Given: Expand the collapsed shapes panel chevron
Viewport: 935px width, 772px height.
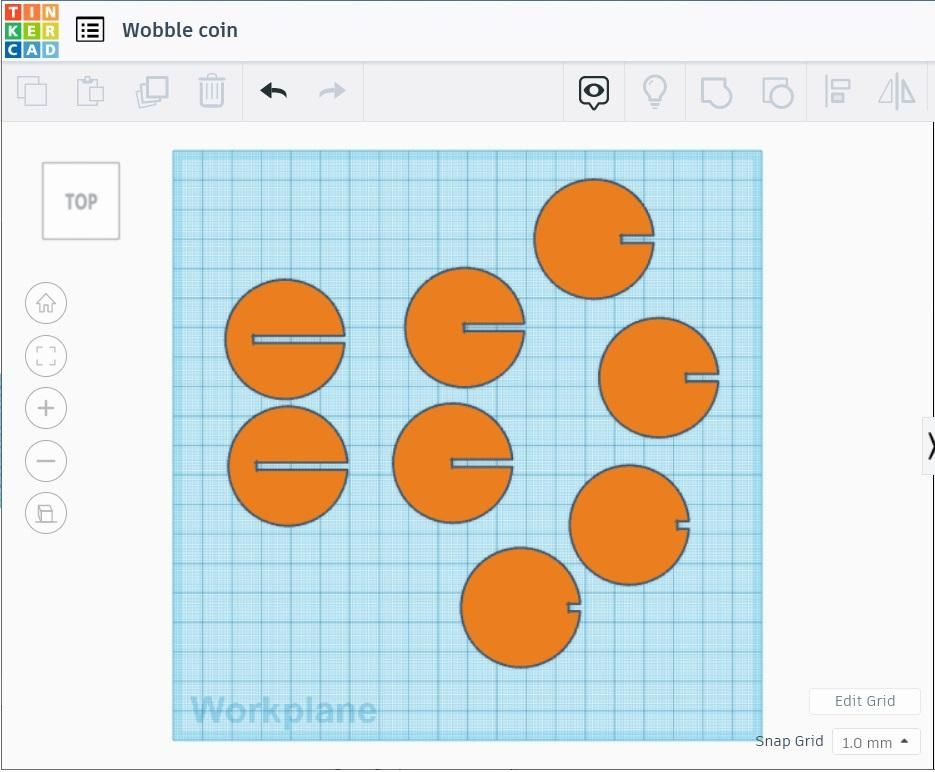Looking at the screenshot, I should pyautogui.click(x=930, y=446).
